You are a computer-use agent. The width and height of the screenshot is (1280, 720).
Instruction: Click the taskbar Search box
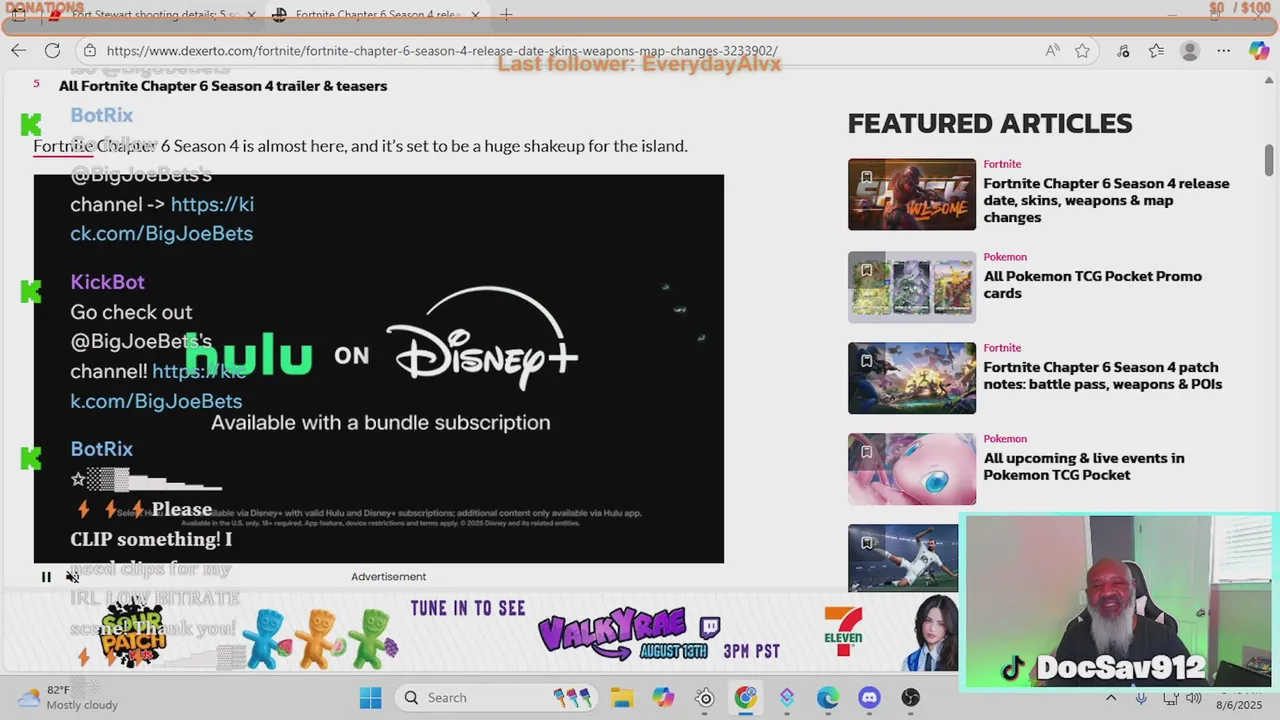[x=496, y=698]
